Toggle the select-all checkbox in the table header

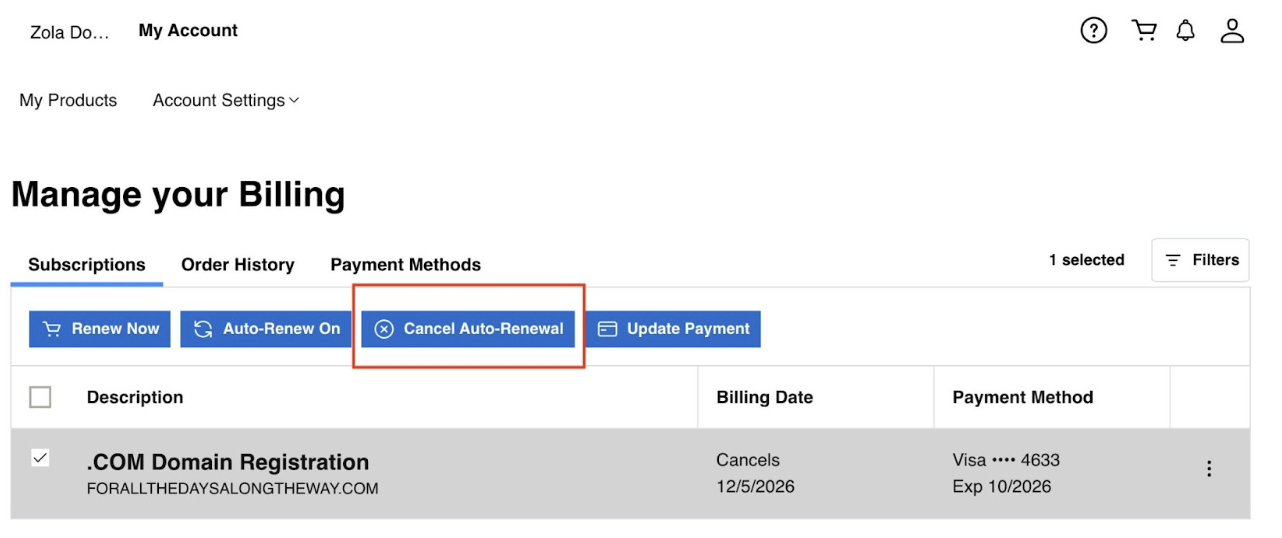point(40,397)
